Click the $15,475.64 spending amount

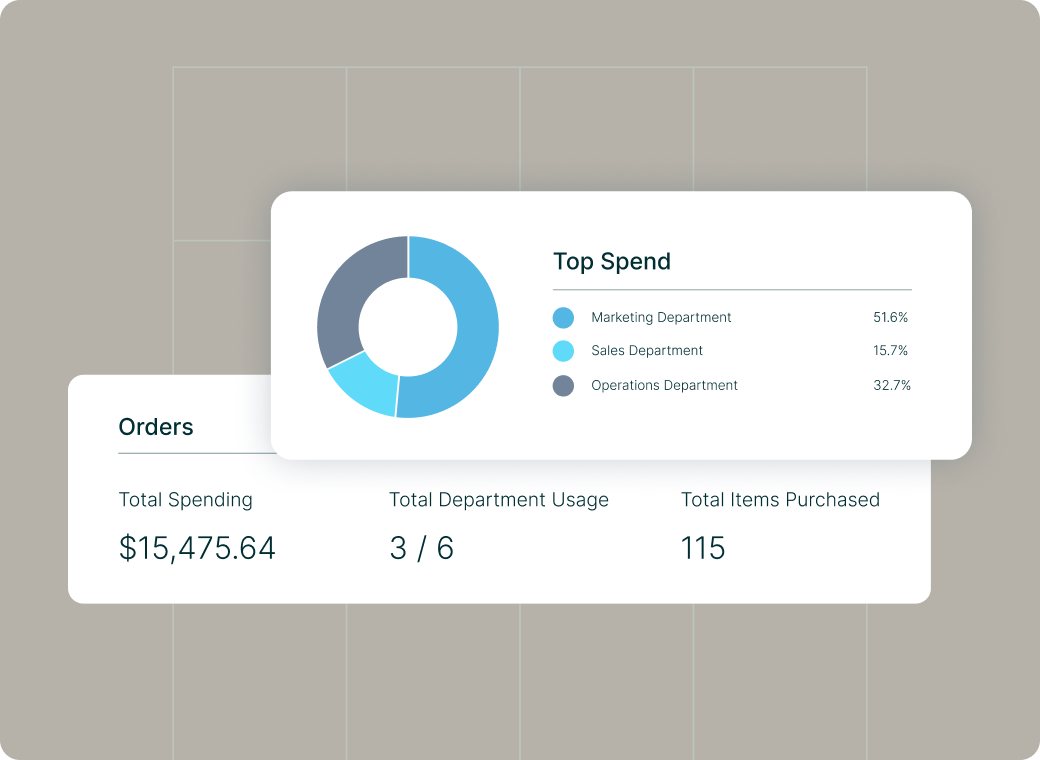(197, 548)
